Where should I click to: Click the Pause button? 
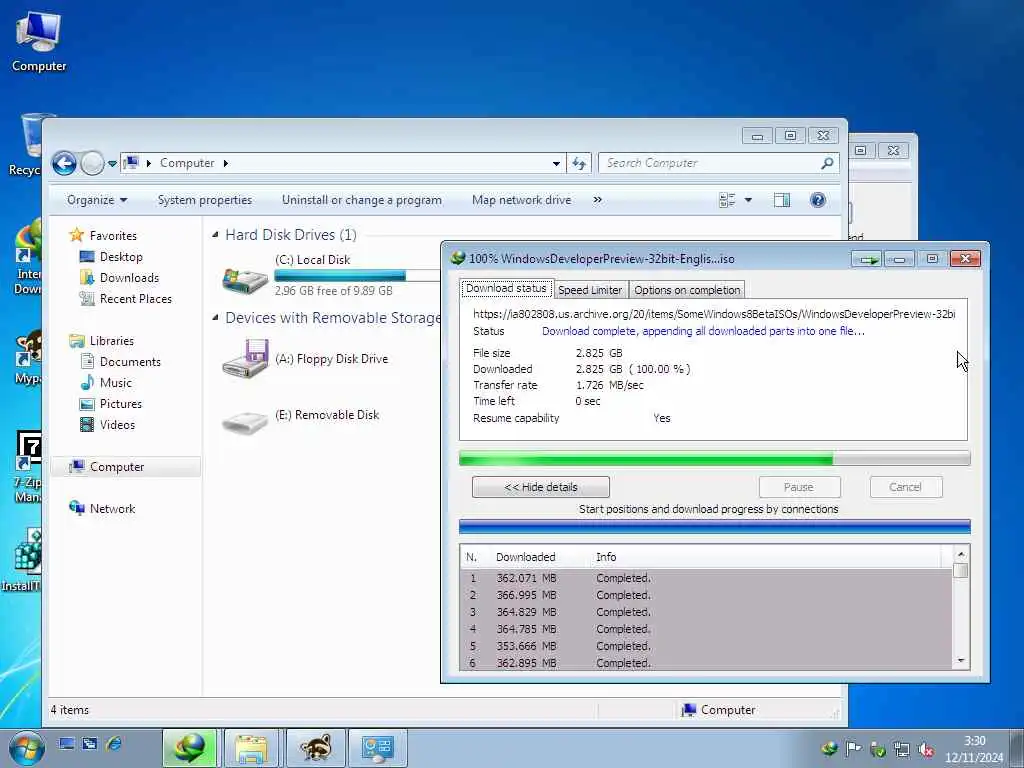799,487
